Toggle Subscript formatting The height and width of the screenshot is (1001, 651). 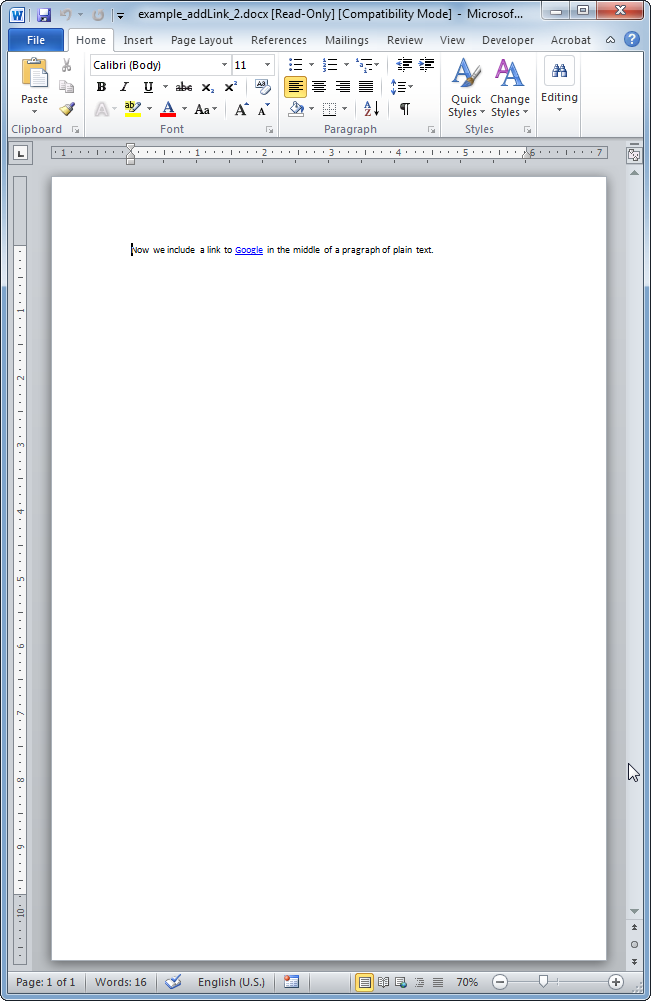click(x=207, y=87)
